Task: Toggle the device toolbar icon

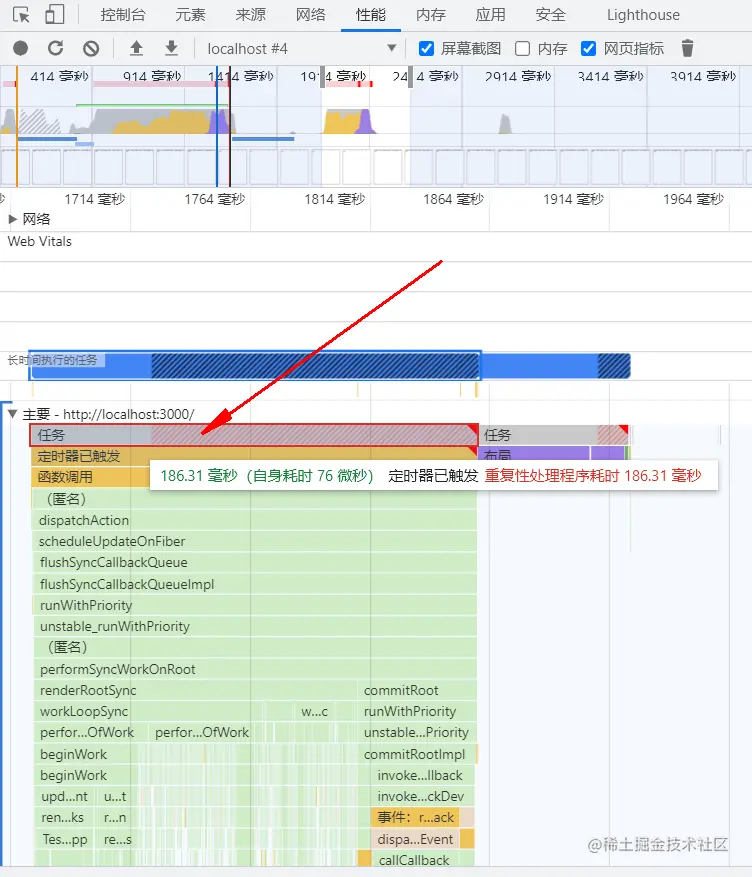Action: click(54, 15)
